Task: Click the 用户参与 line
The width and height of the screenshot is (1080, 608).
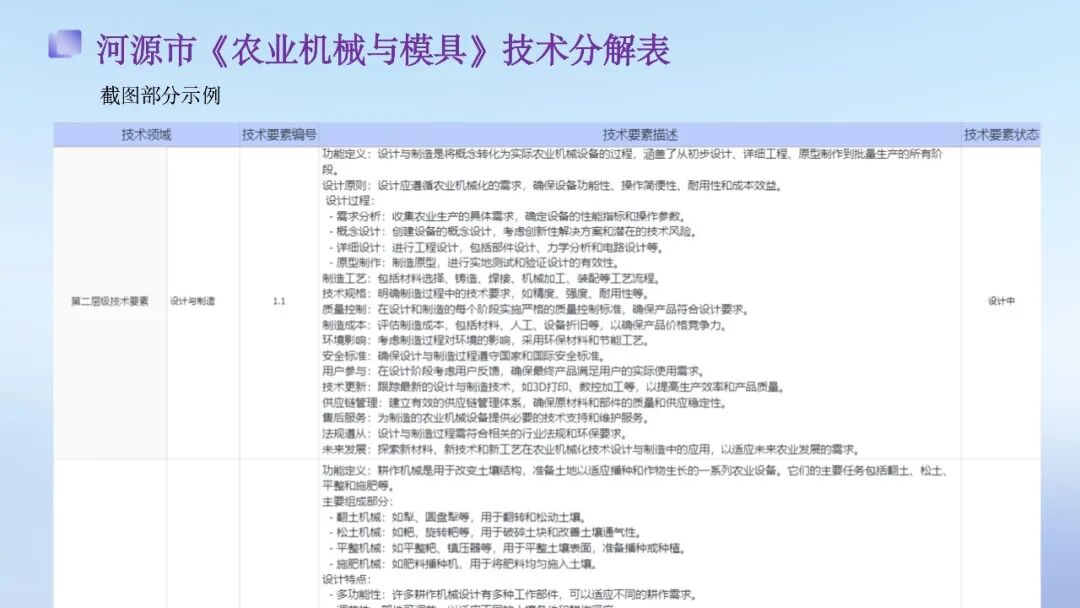Action: tap(514, 371)
